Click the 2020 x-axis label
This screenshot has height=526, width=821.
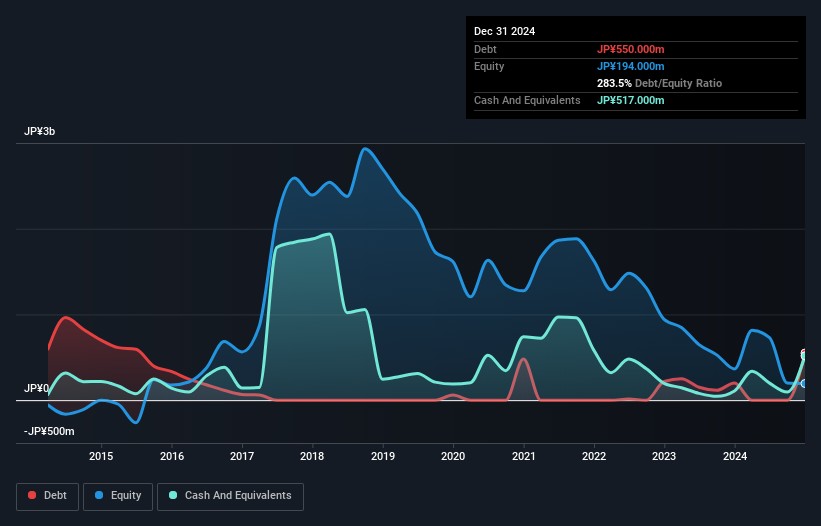click(454, 457)
